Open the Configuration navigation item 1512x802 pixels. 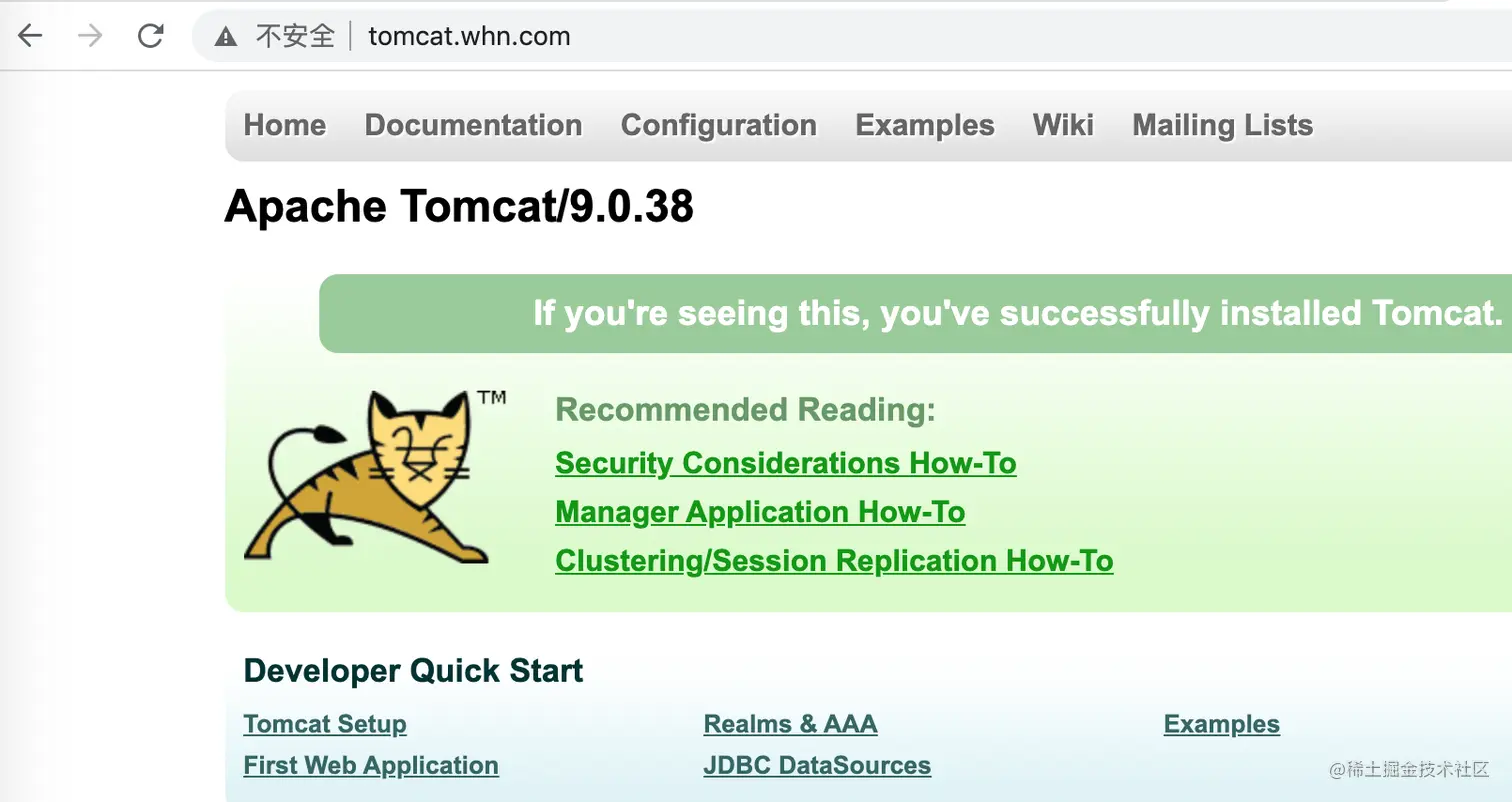coord(719,125)
